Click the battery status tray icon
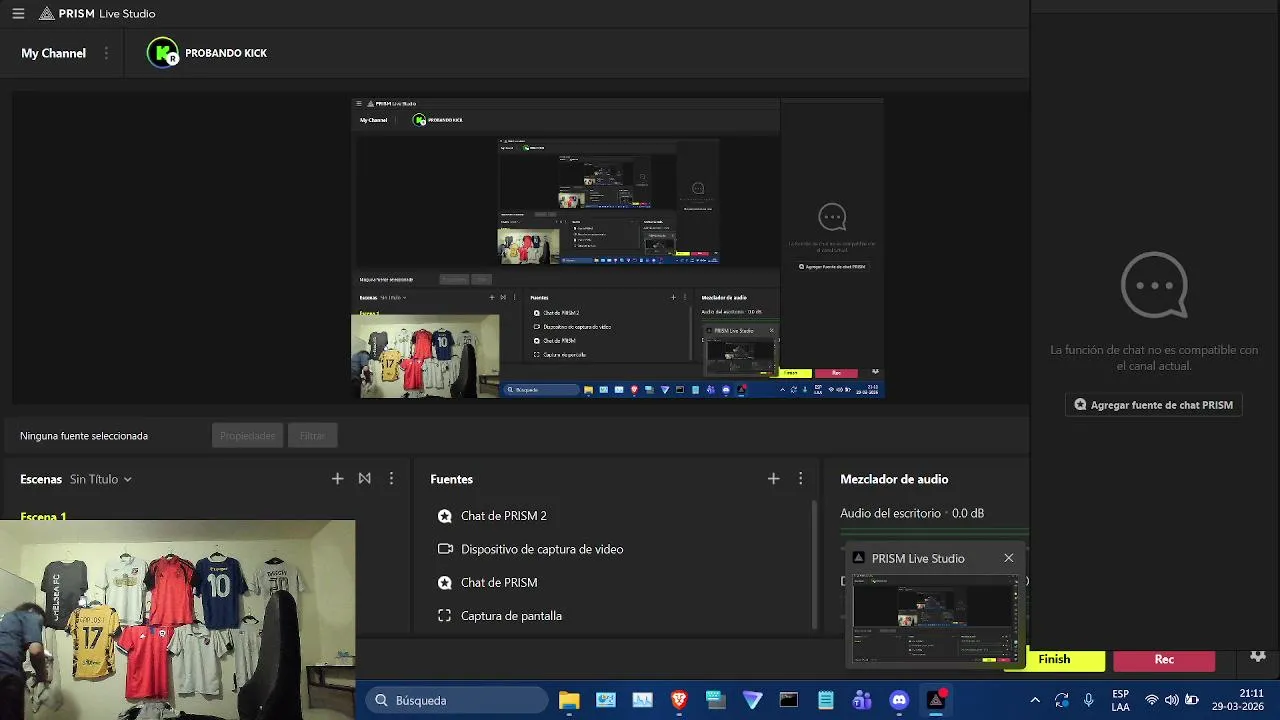 tap(1191, 700)
